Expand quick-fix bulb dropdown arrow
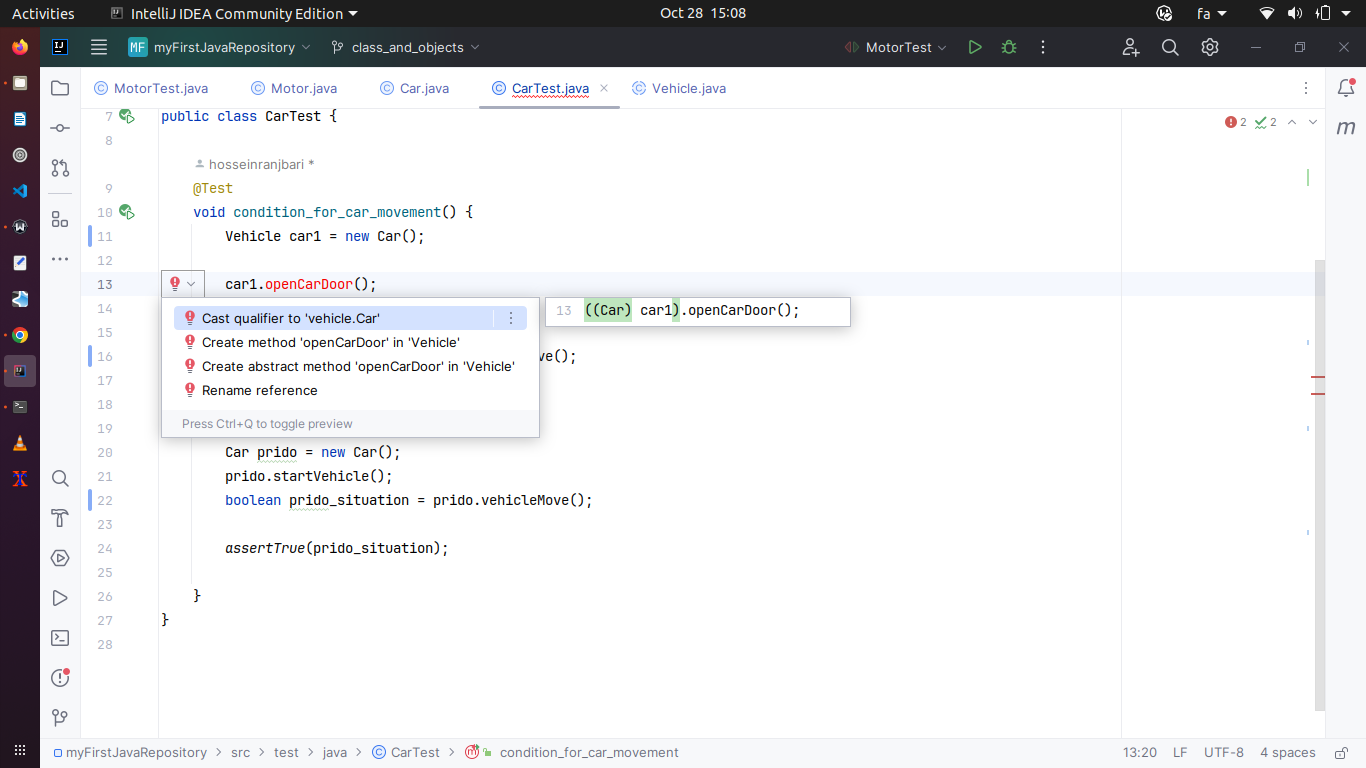This screenshot has width=1366, height=768. click(191, 284)
